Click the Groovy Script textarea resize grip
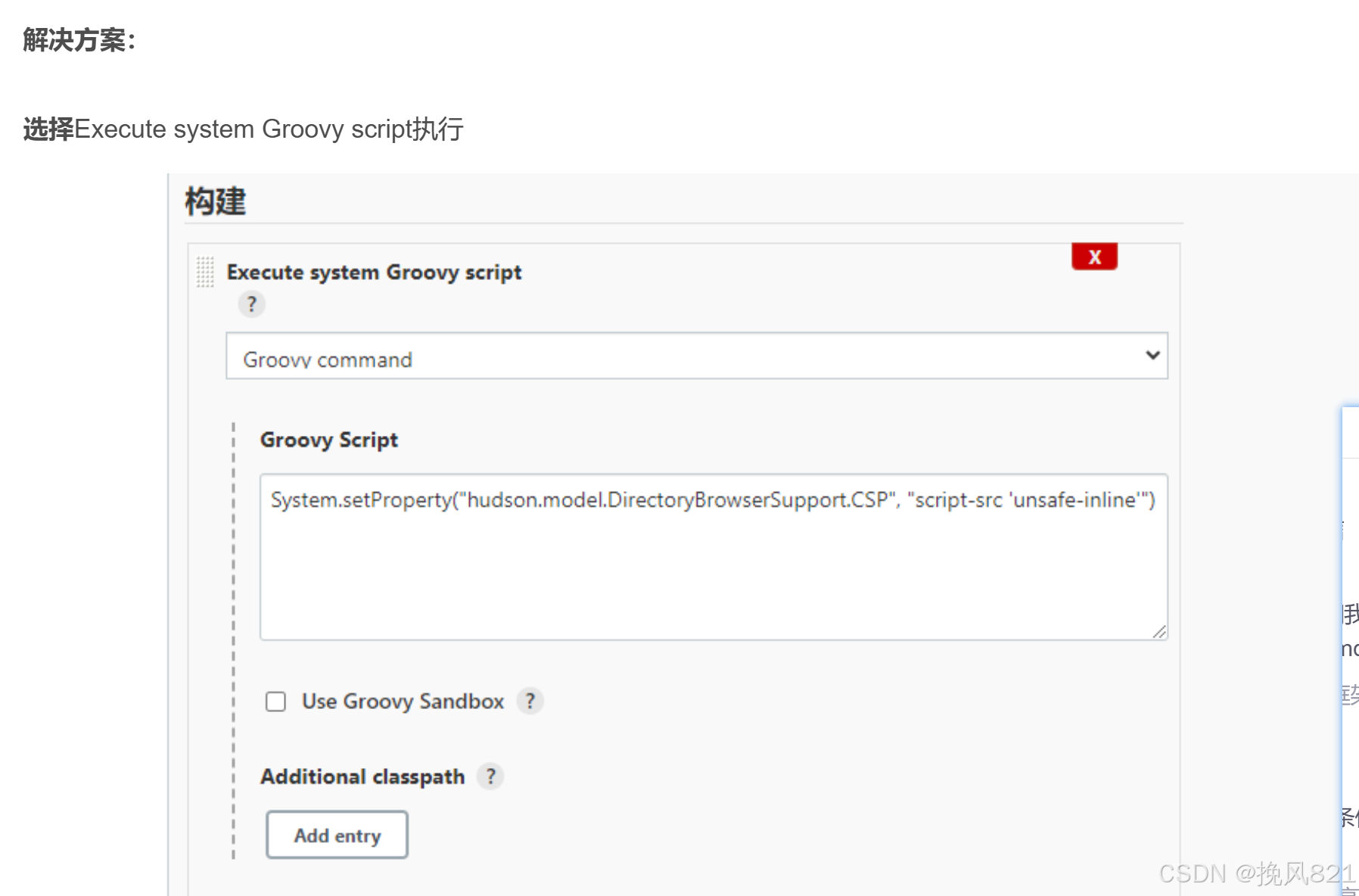The width and height of the screenshot is (1359, 896). (x=1159, y=633)
